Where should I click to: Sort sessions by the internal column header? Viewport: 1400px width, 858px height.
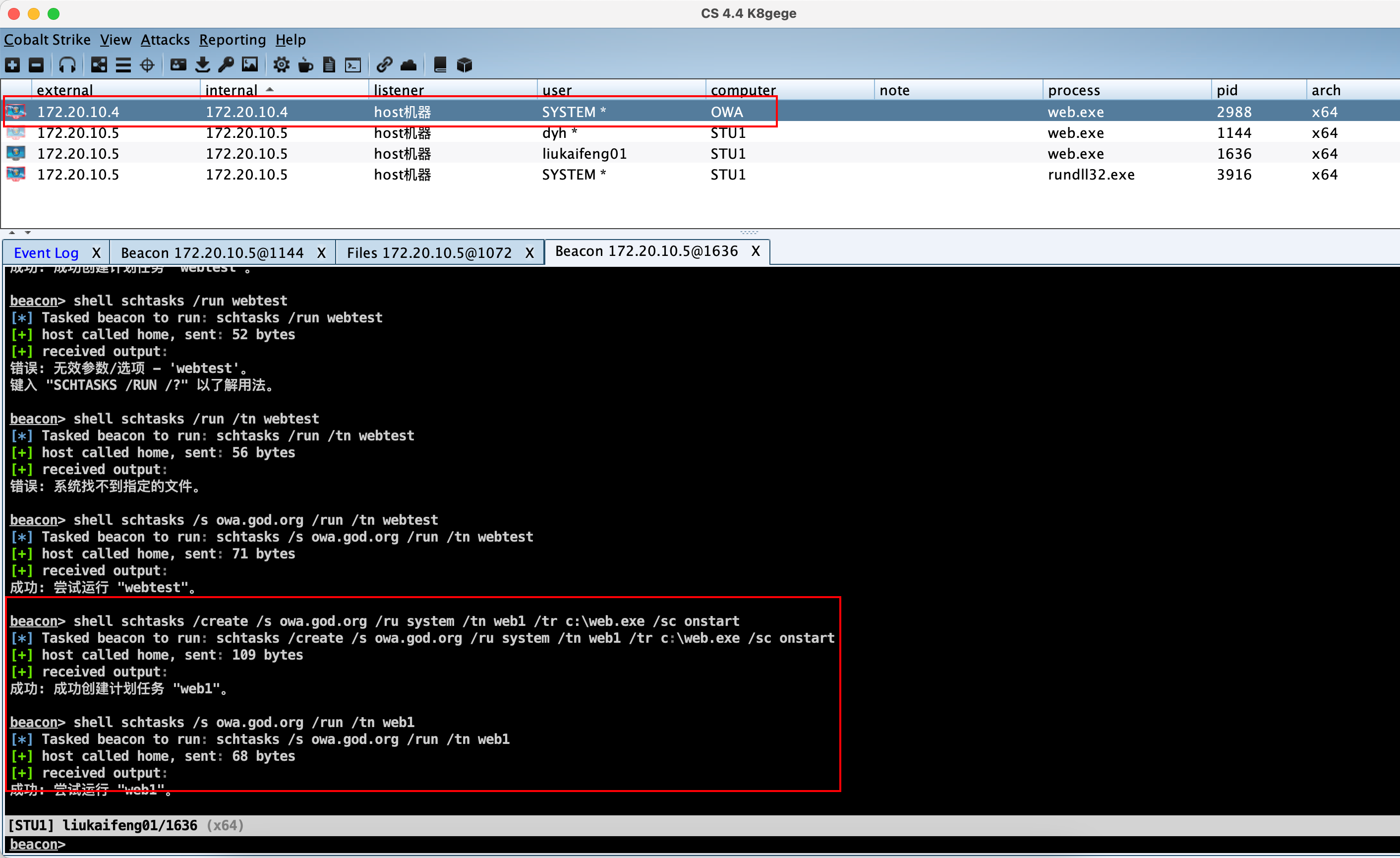click(284, 90)
